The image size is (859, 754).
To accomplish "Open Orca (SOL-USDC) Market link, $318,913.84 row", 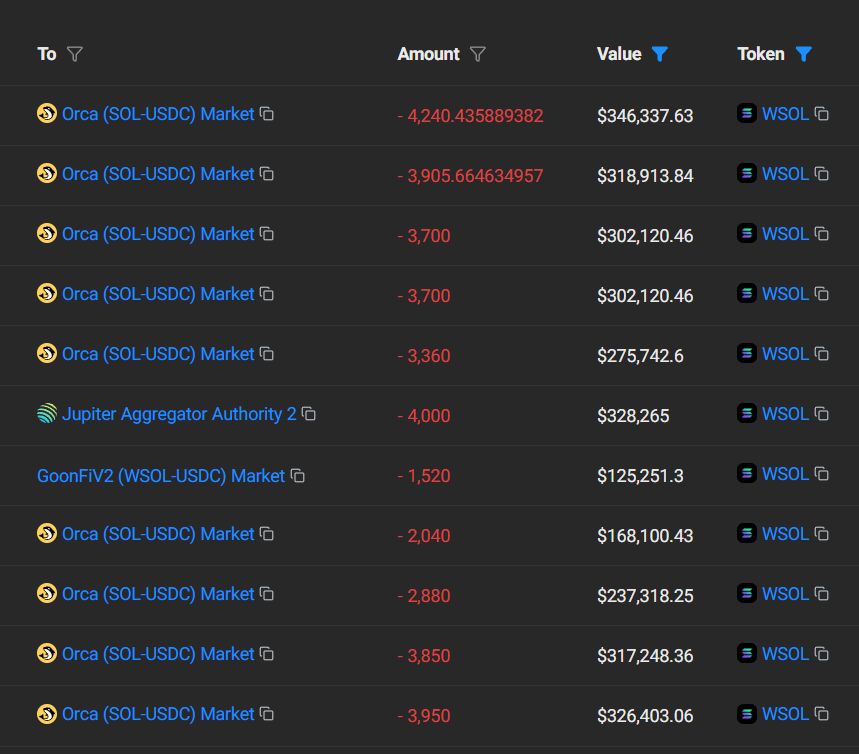I will tap(158, 174).
